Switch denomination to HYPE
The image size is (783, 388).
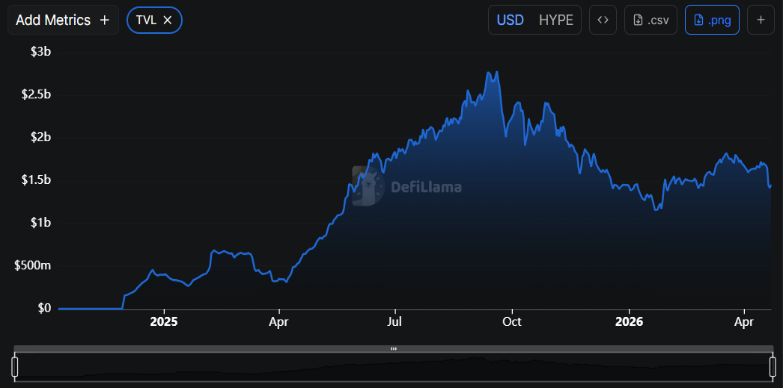click(x=556, y=20)
